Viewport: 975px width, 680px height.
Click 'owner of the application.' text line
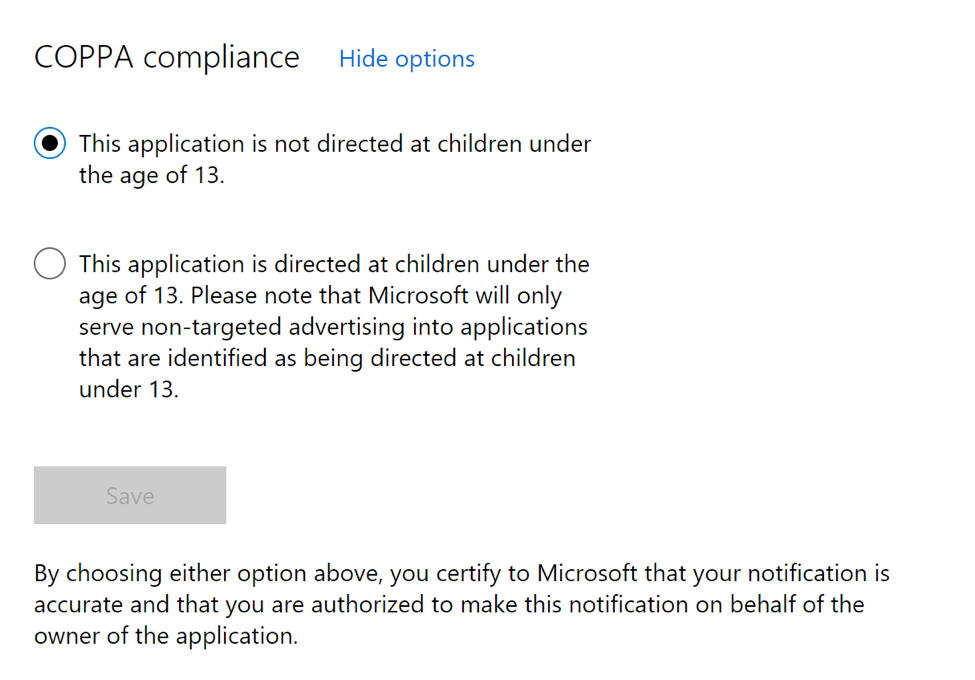166,636
